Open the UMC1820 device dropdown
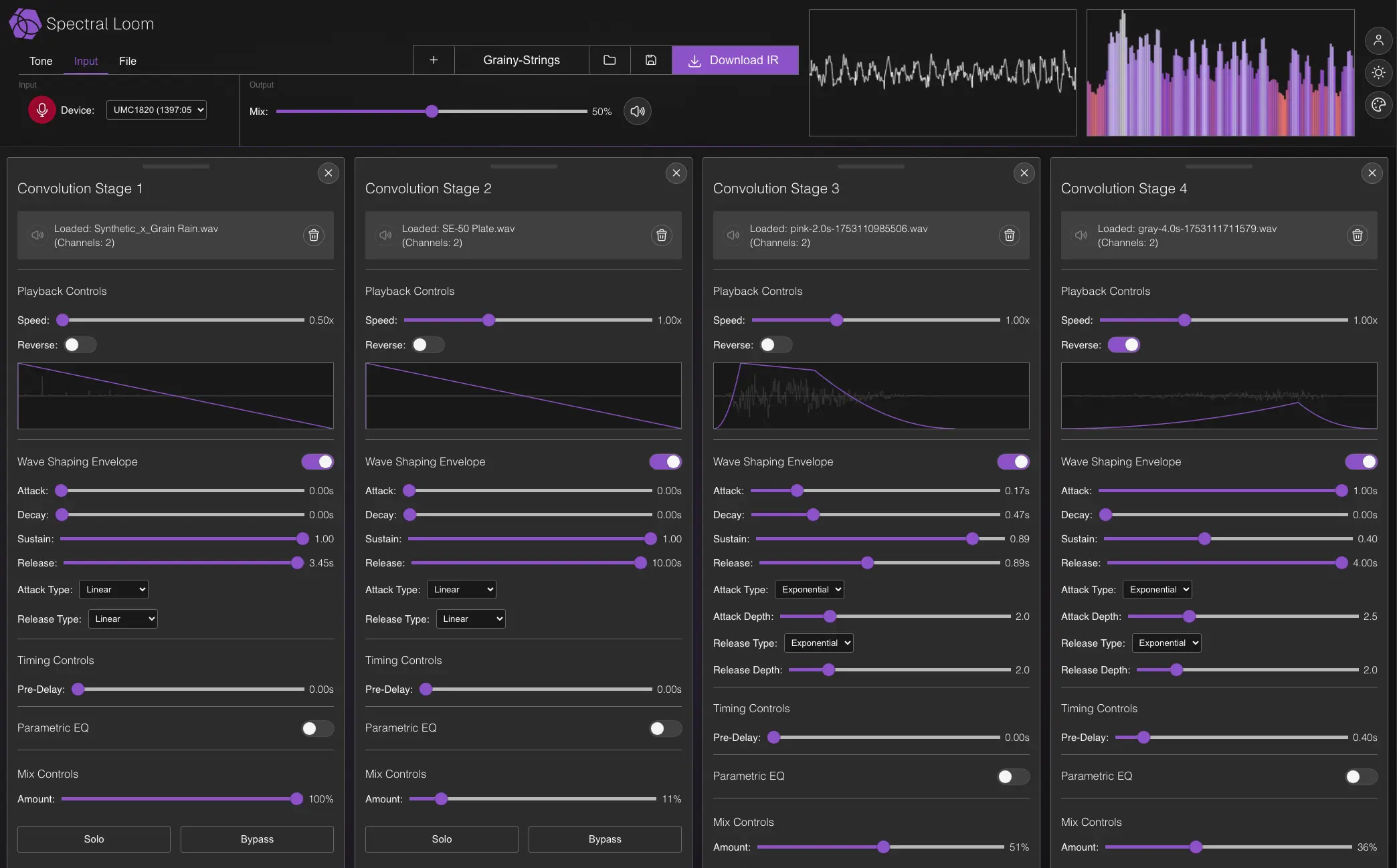The height and width of the screenshot is (868, 1397). 157,110
